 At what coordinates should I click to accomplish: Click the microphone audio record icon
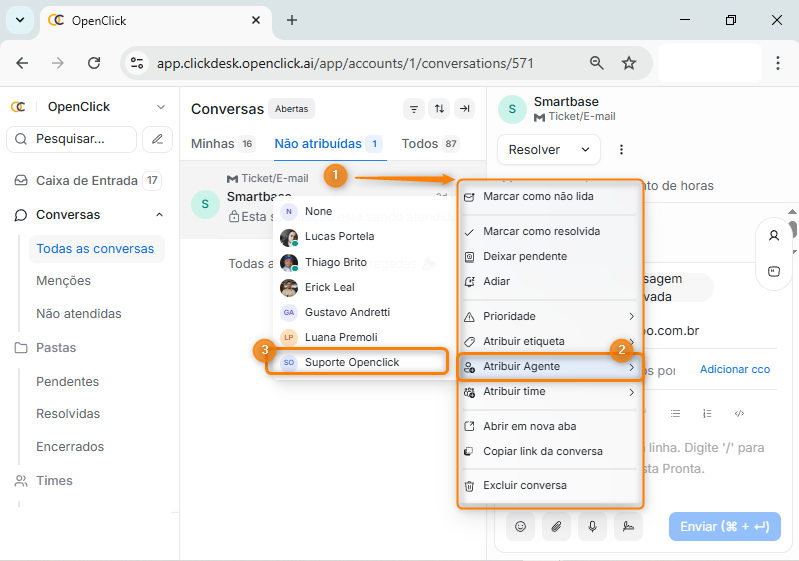(x=592, y=526)
